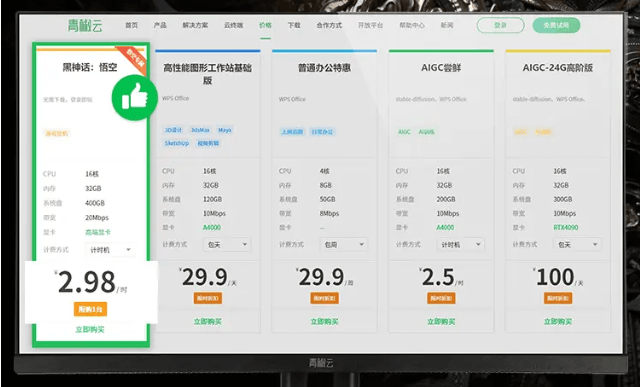Go to the 首页 nav item
The height and width of the screenshot is (387, 640).
[131, 25]
